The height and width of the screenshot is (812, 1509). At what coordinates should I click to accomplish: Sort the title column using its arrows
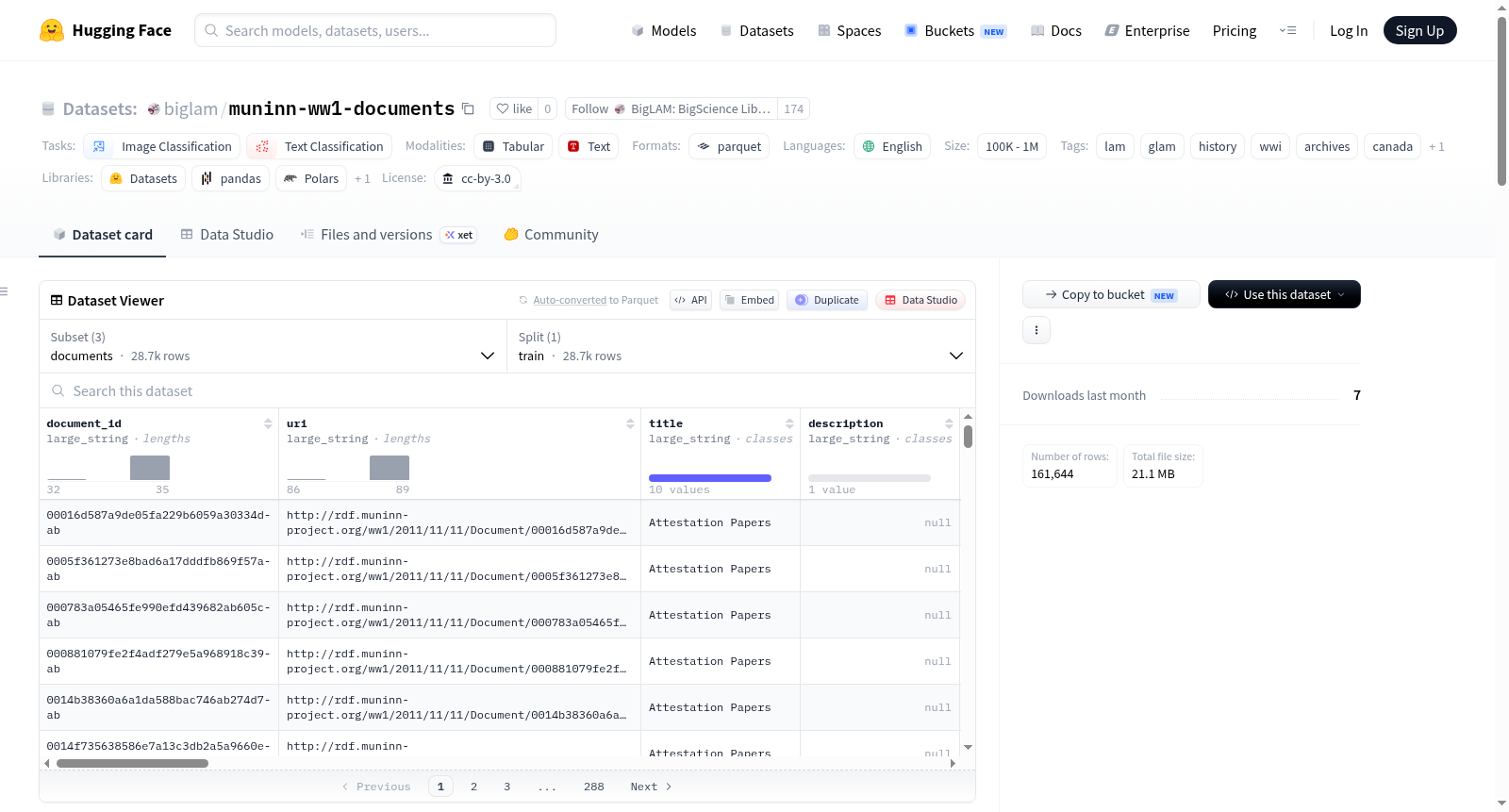click(x=789, y=423)
